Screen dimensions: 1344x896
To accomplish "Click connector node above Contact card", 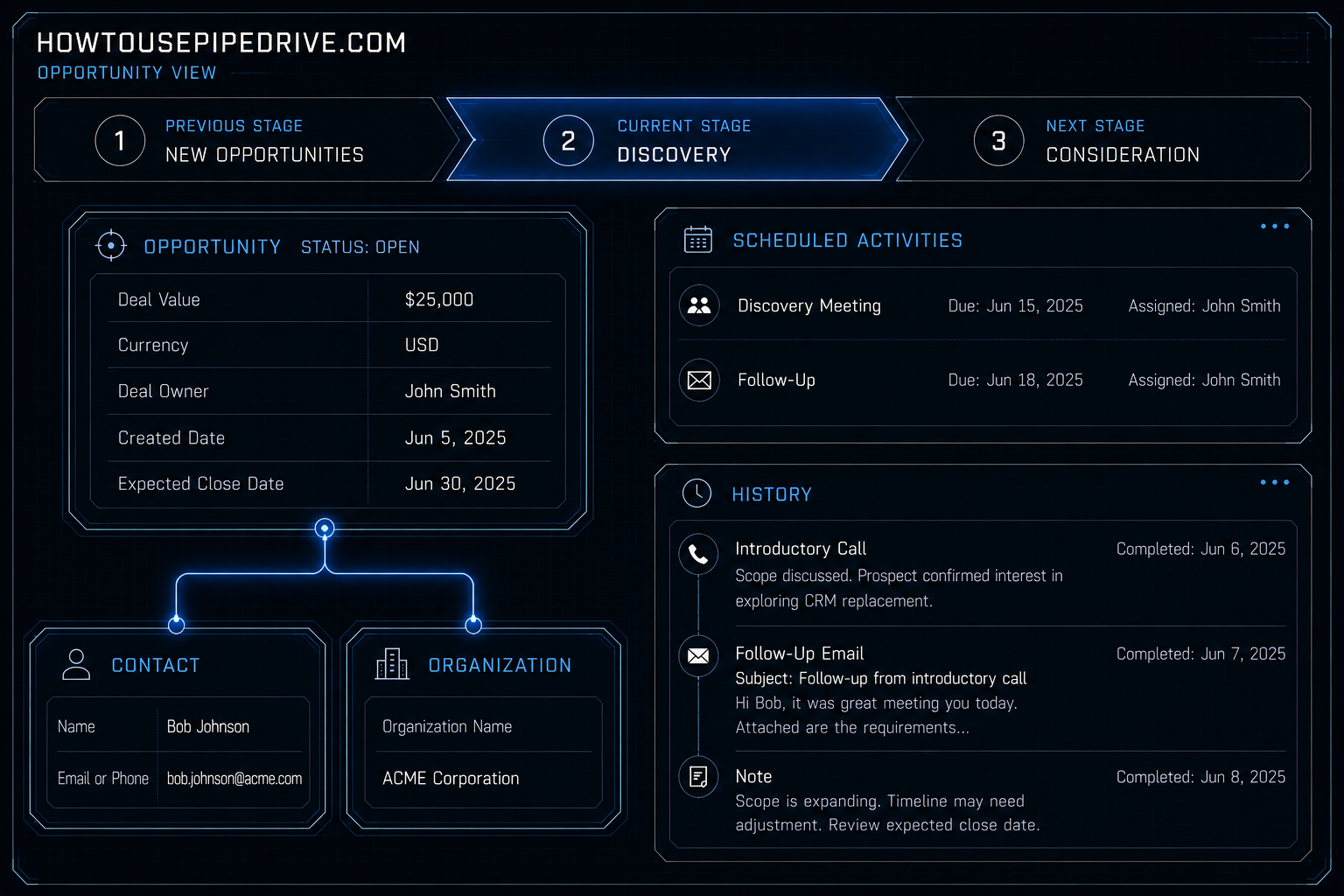I will pos(176,625).
